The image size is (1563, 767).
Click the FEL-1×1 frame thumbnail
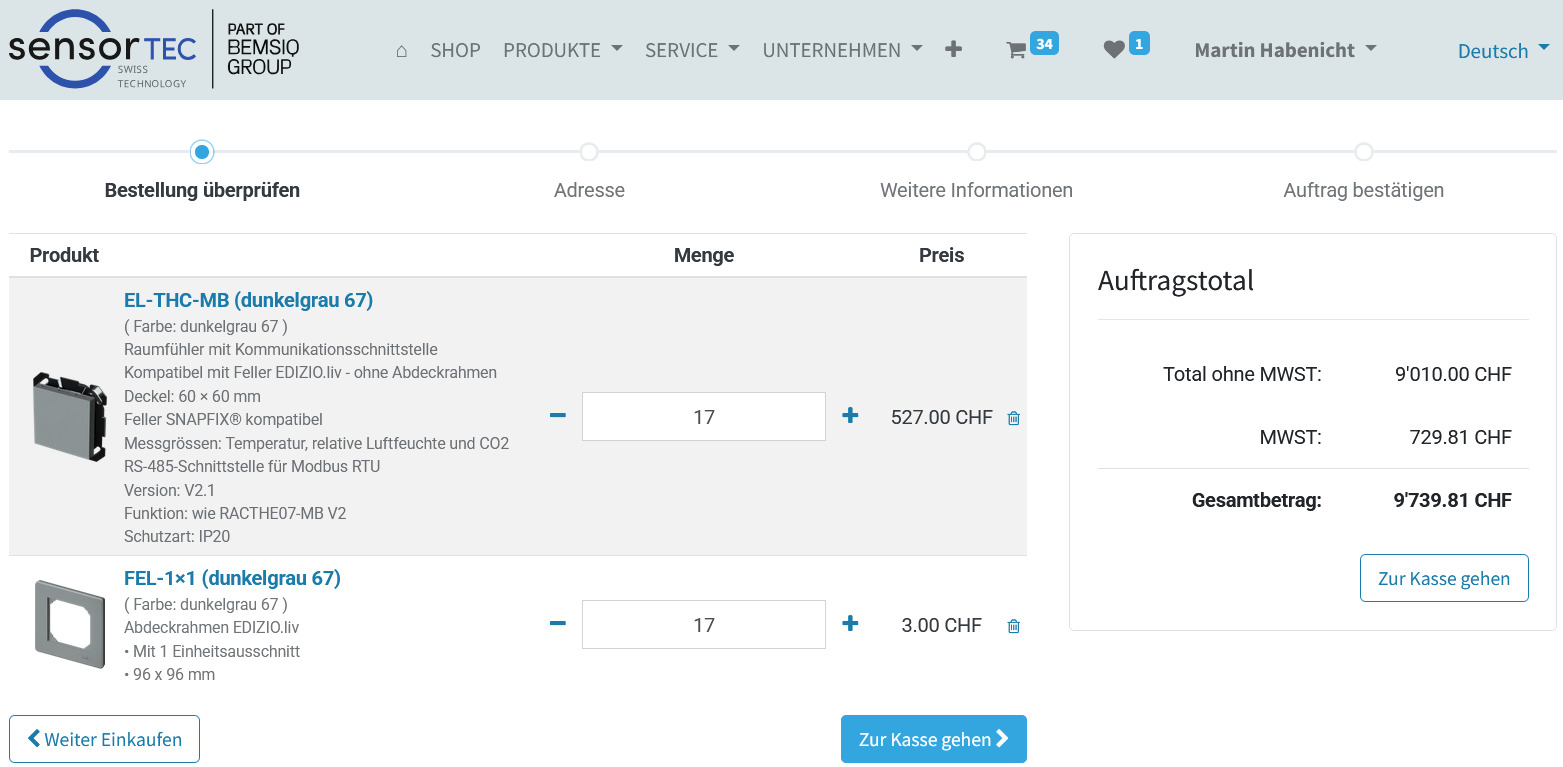(69, 623)
